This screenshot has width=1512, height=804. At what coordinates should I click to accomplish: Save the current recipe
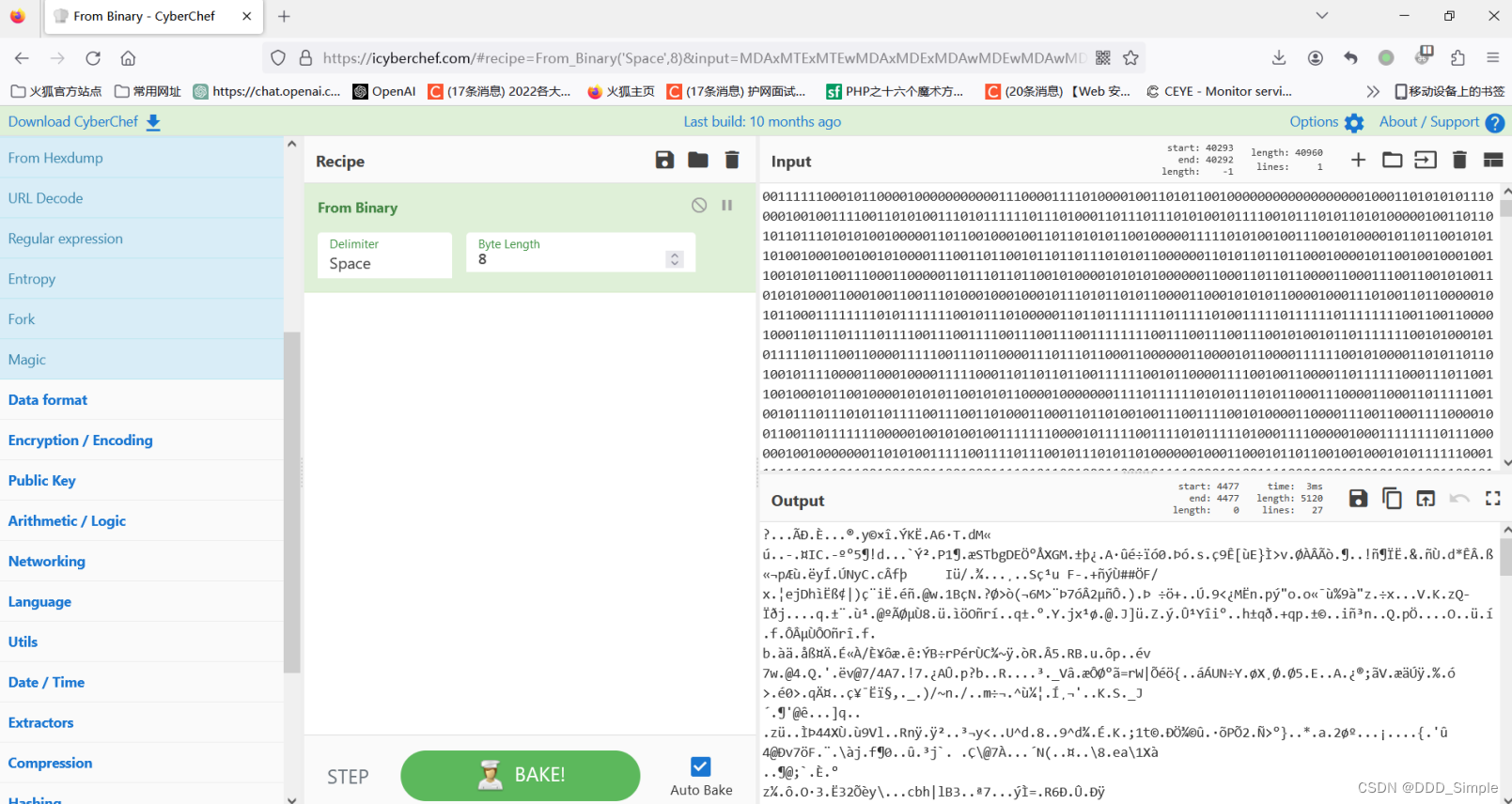pos(664,160)
